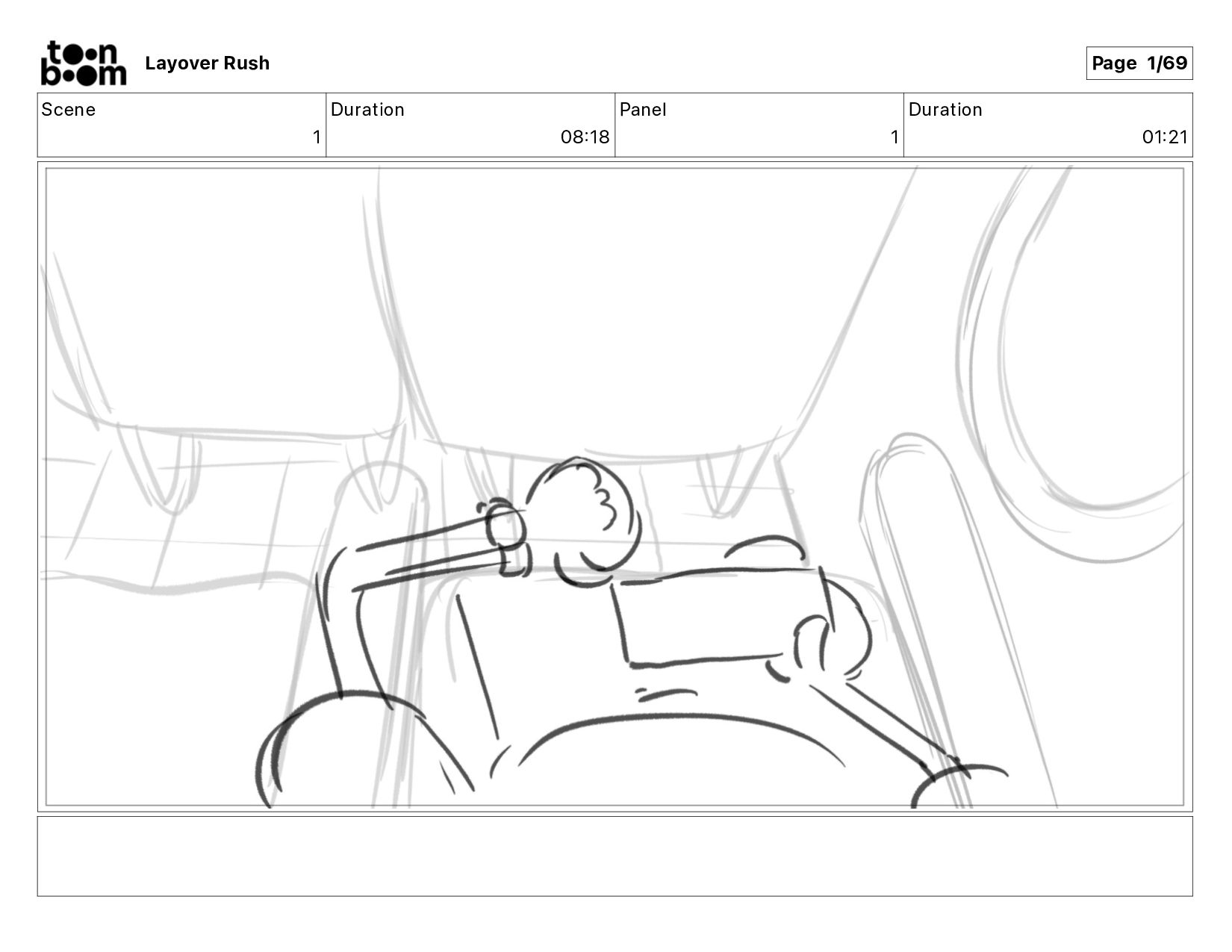Click the Toon Boom logo
The height and width of the screenshot is (952, 1232).
pos(84,63)
